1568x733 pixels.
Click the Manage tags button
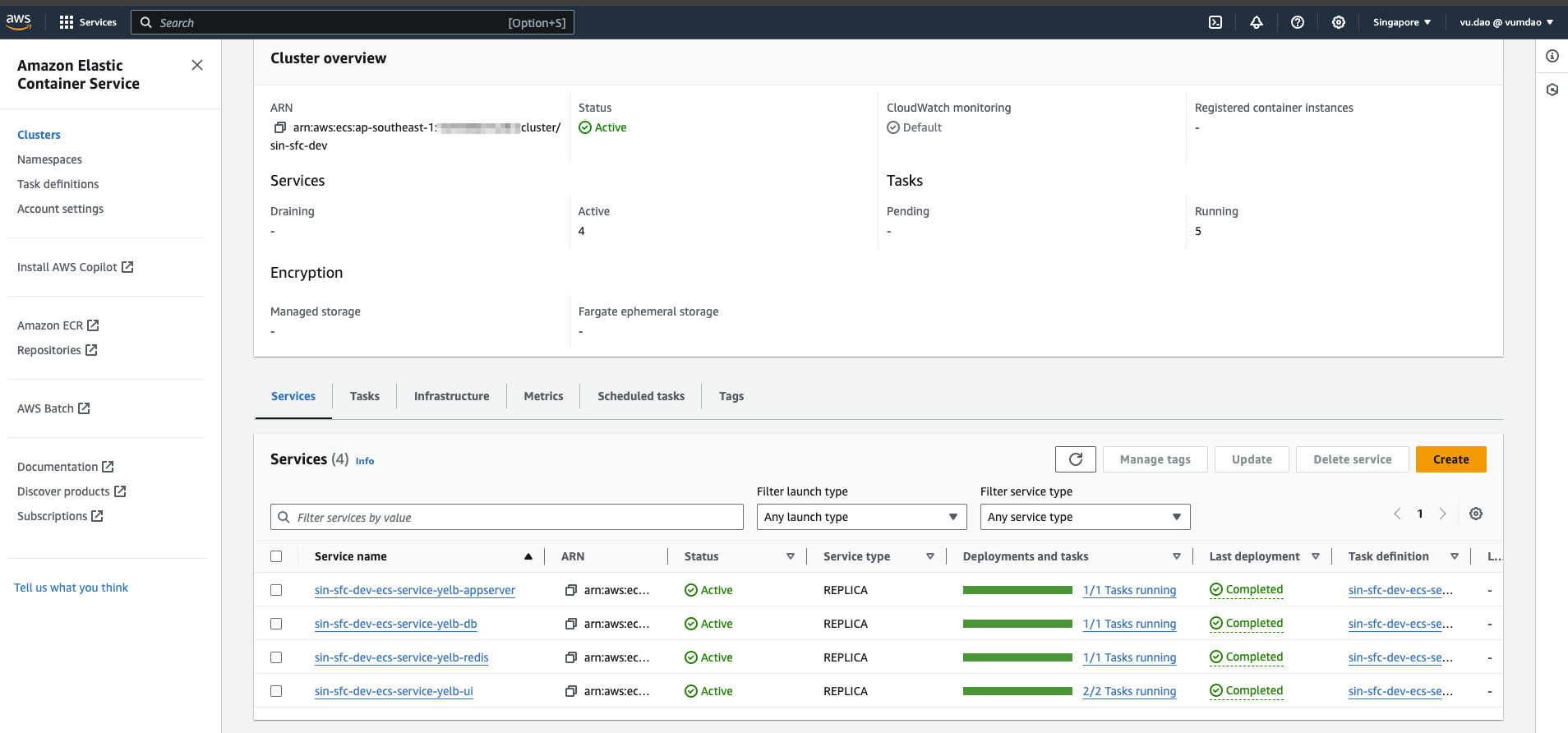(1155, 459)
